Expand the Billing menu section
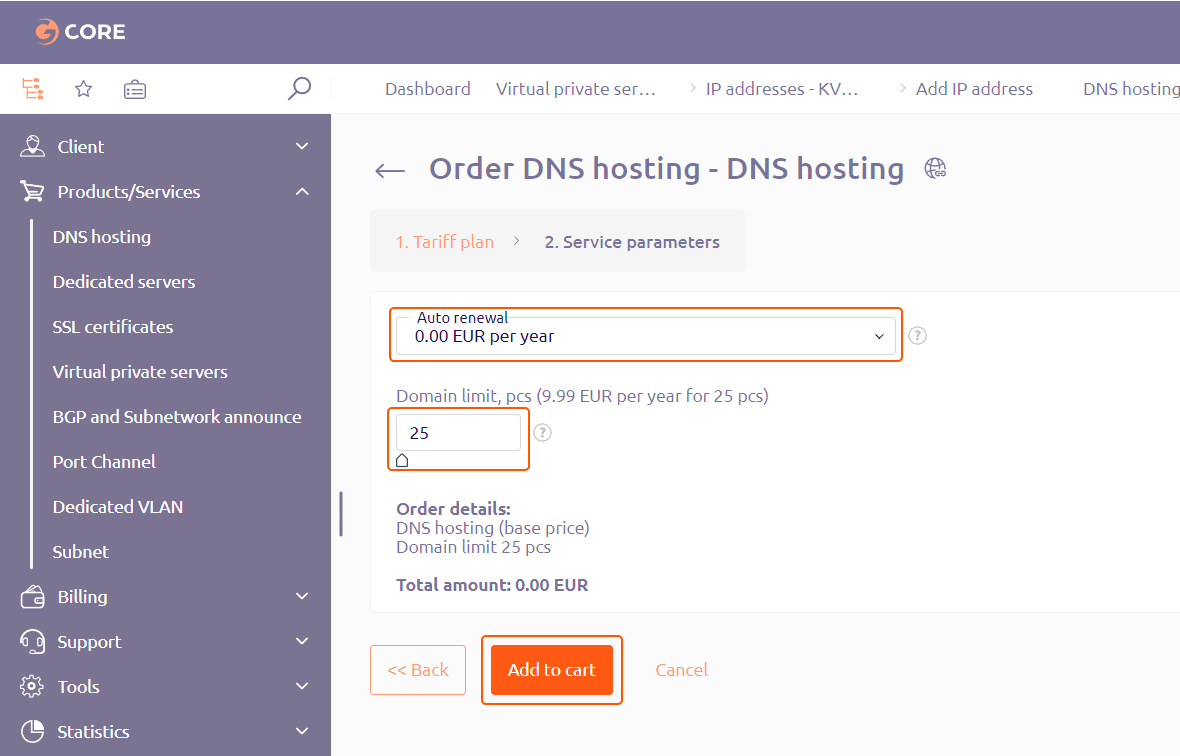 click(165, 597)
